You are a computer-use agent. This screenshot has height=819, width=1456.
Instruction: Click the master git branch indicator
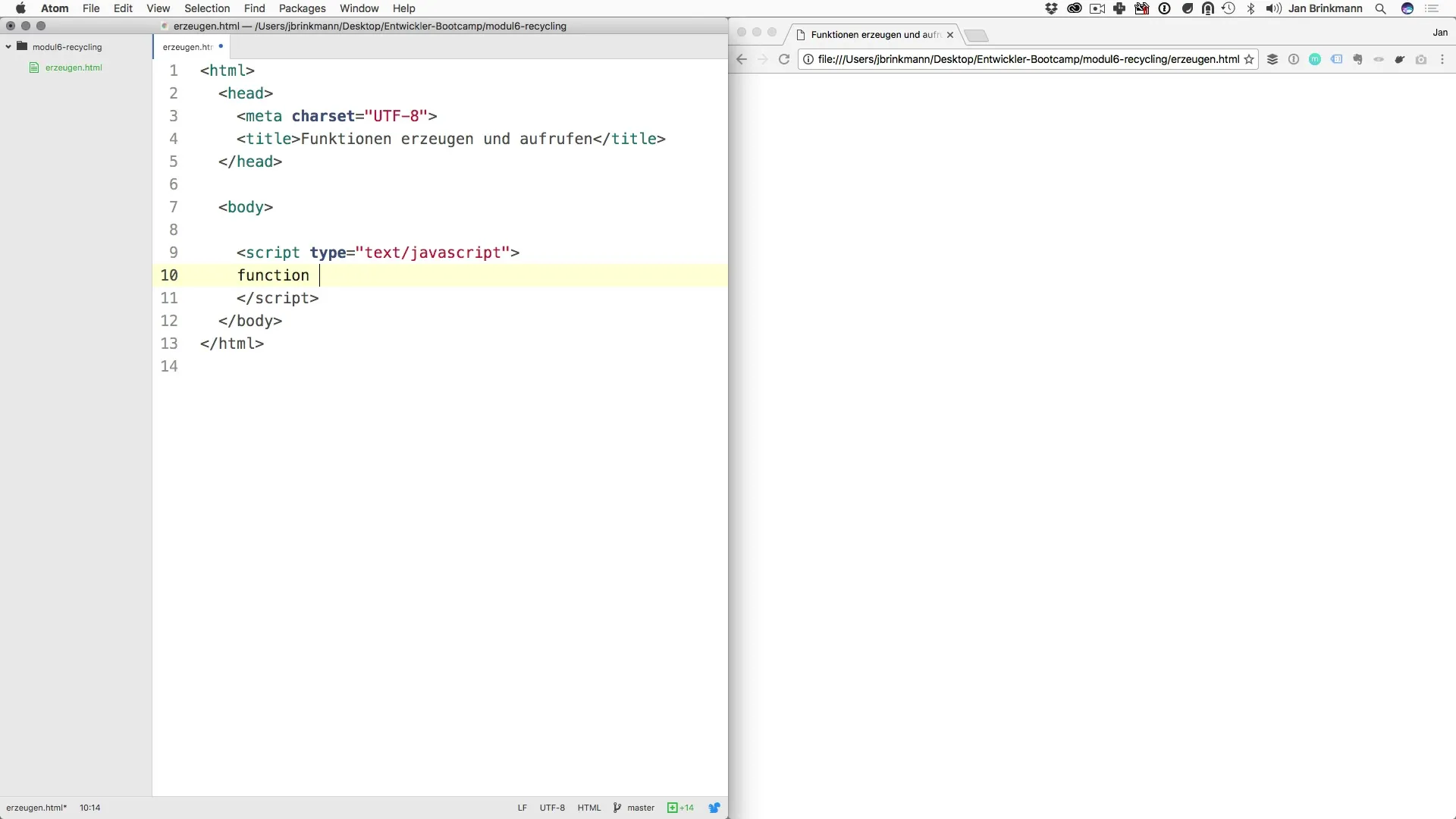[634, 808]
